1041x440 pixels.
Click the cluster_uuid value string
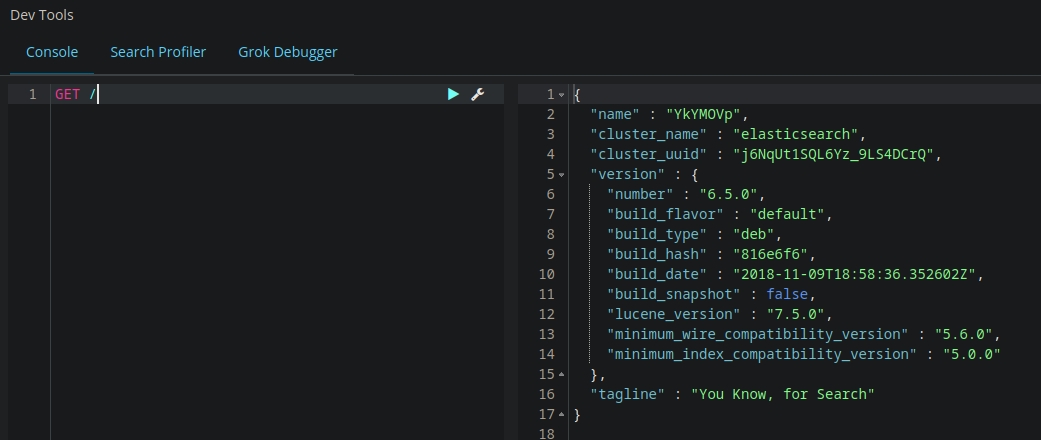click(829, 154)
